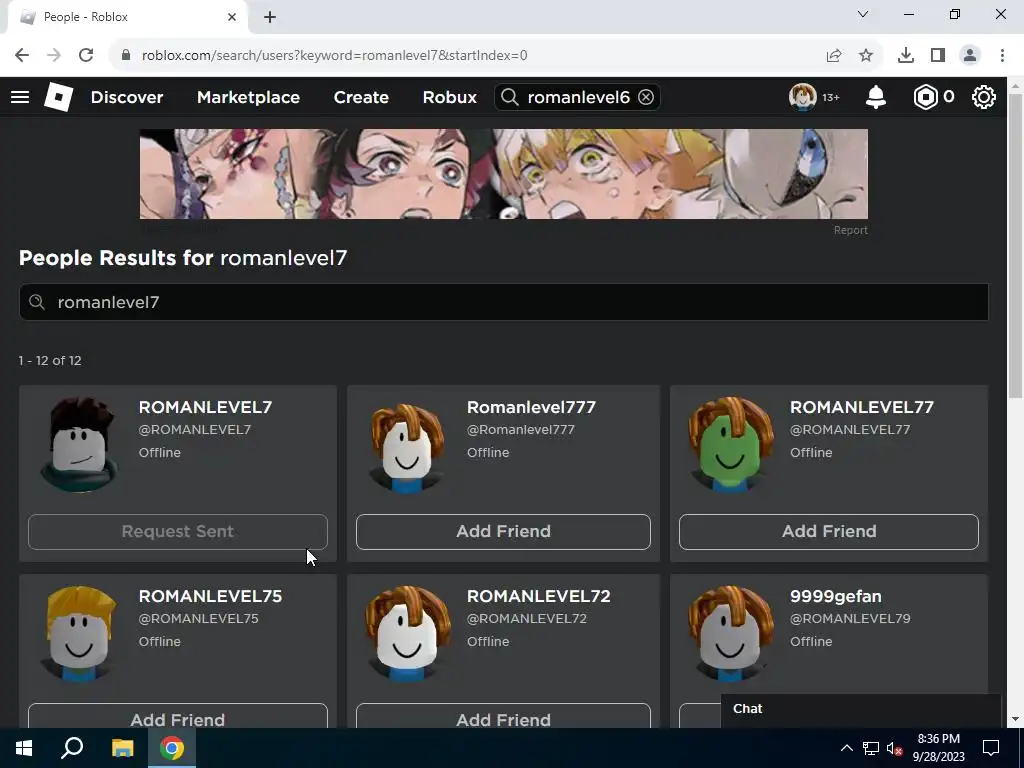The width and height of the screenshot is (1024, 768).
Task: Click the Roblox logo home icon
Action: click(58, 97)
